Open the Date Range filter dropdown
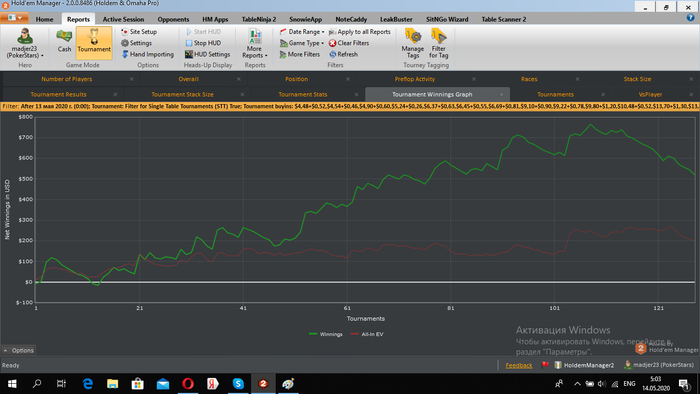The width and height of the screenshot is (700, 394). 302,32
